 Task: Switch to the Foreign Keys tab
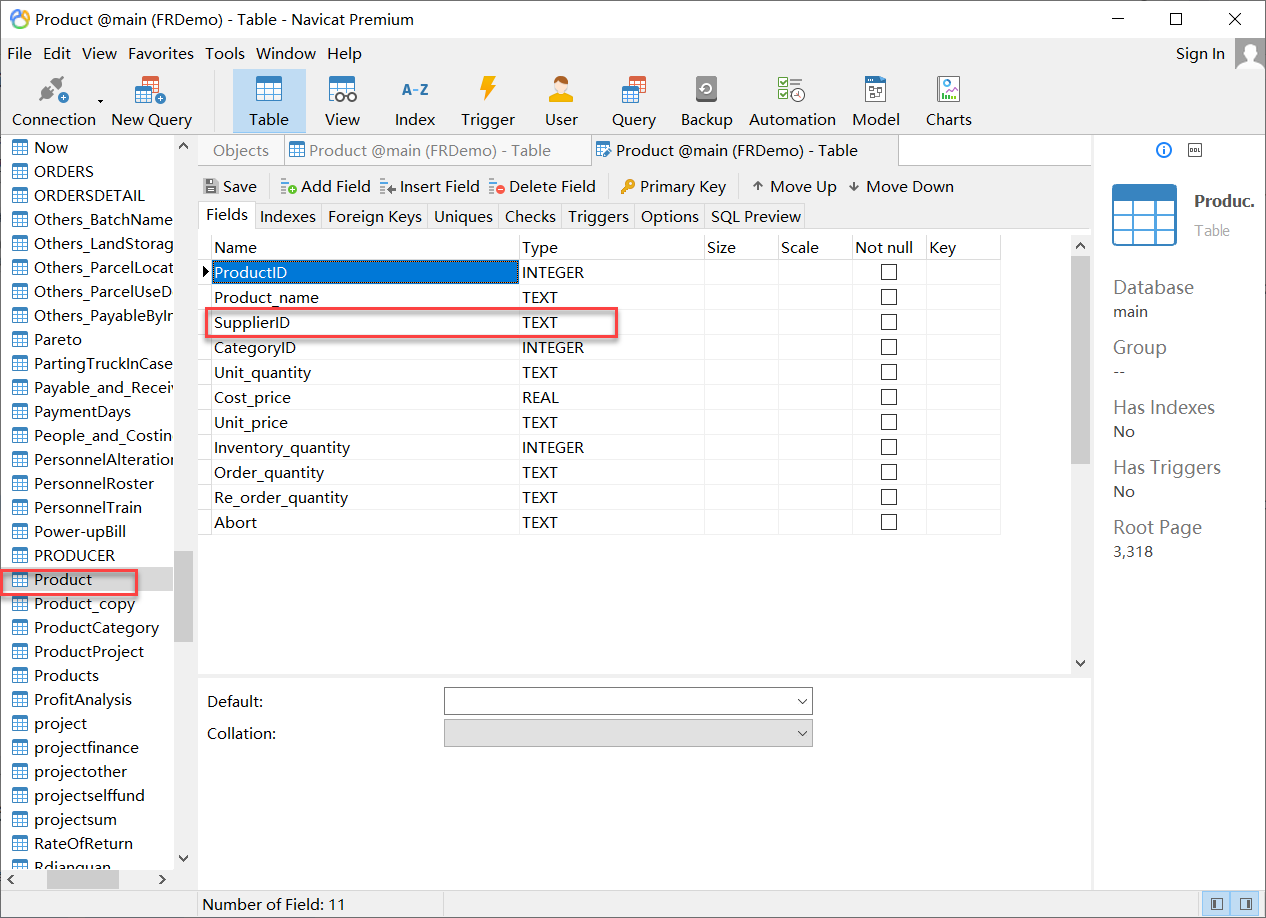point(375,216)
